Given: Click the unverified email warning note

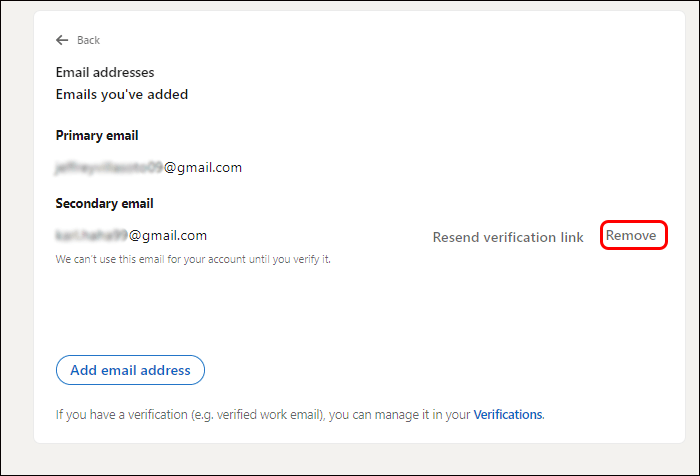Looking at the screenshot, I should coord(193,259).
